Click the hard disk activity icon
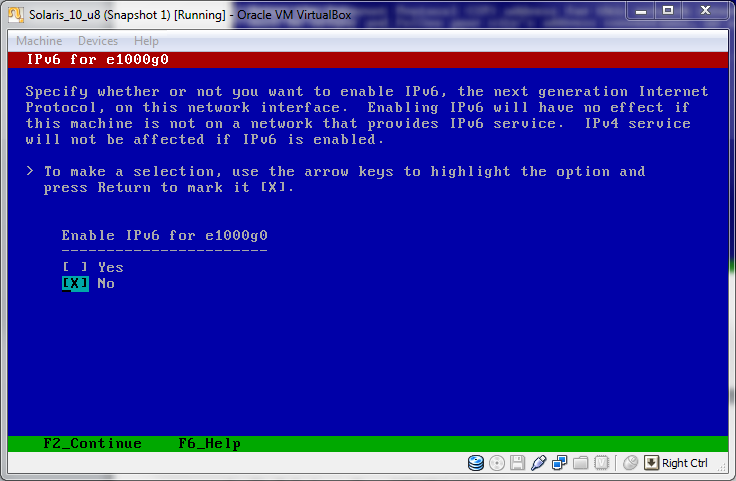The width and height of the screenshot is (736, 481). (x=476, y=463)
